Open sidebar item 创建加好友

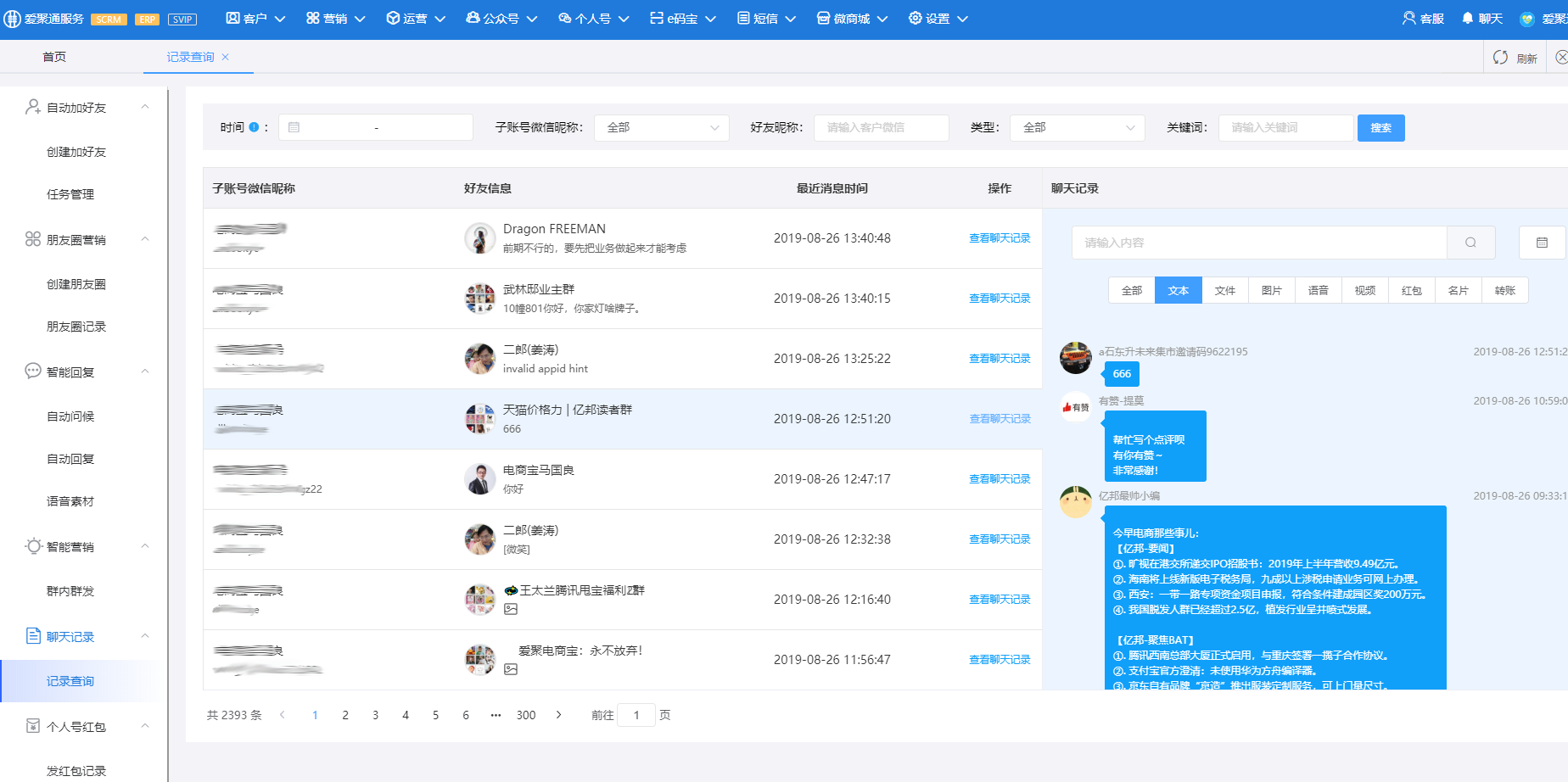[x=76, y=152]
